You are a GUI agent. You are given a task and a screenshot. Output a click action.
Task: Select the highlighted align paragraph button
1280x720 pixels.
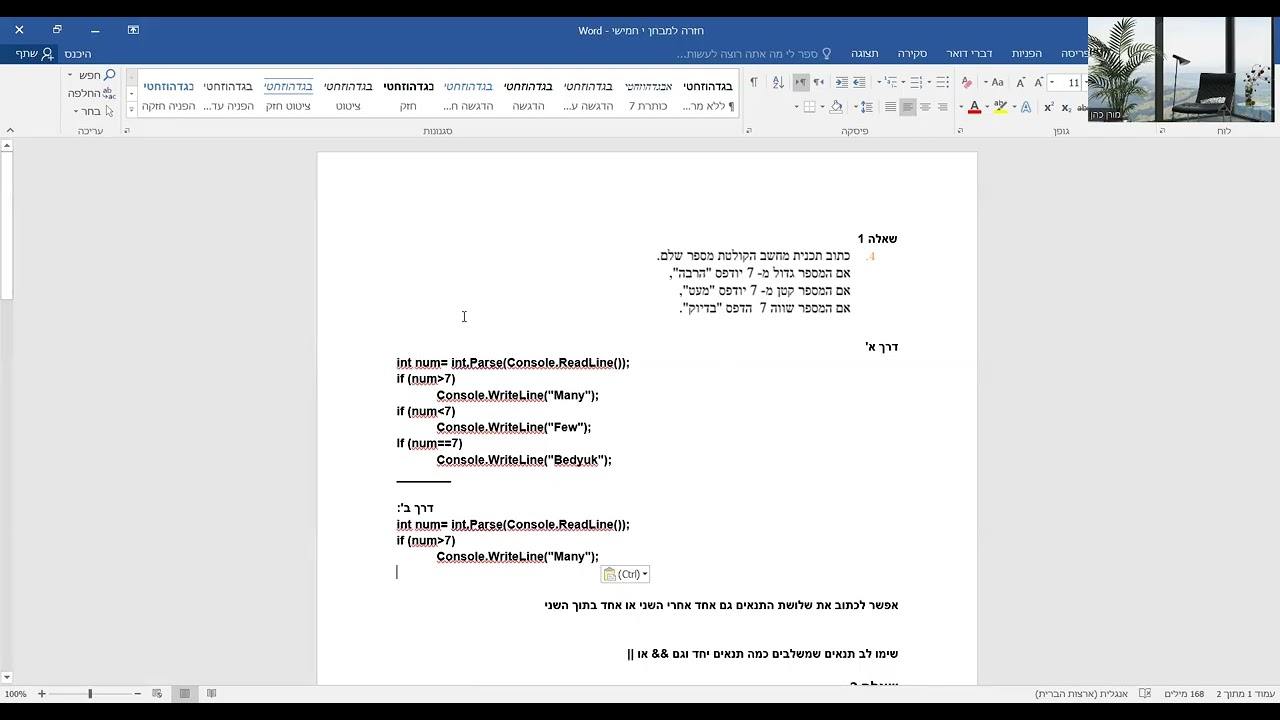click(x=908, y=107)
